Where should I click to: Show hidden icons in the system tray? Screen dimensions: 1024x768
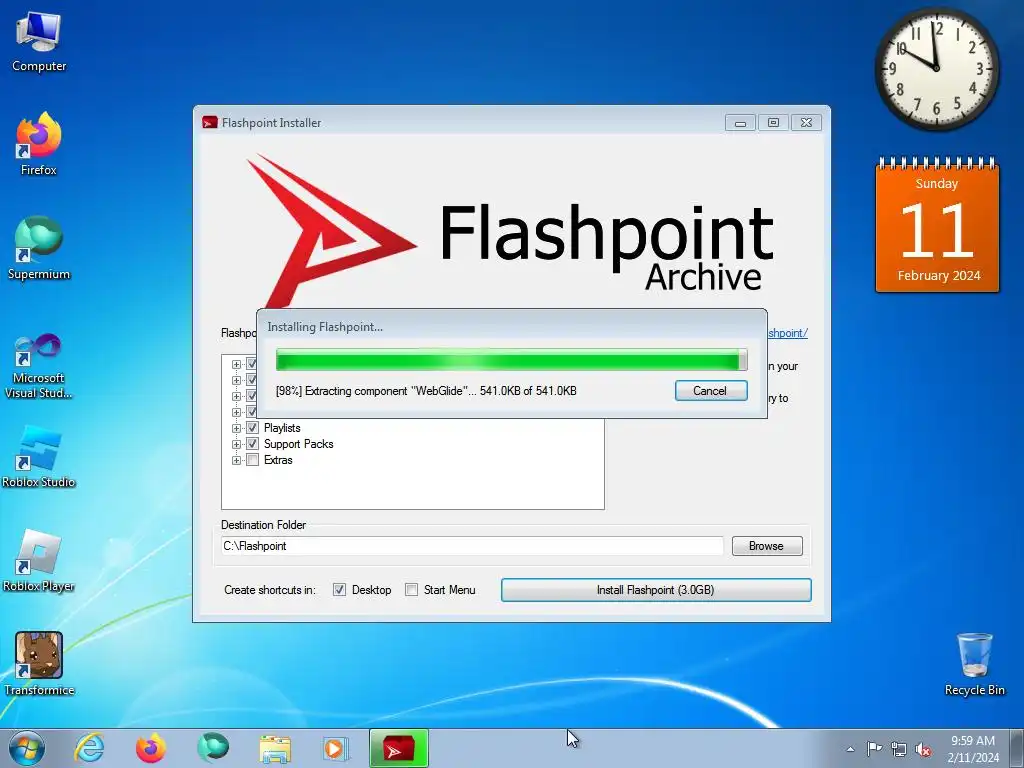click(850, 749)
